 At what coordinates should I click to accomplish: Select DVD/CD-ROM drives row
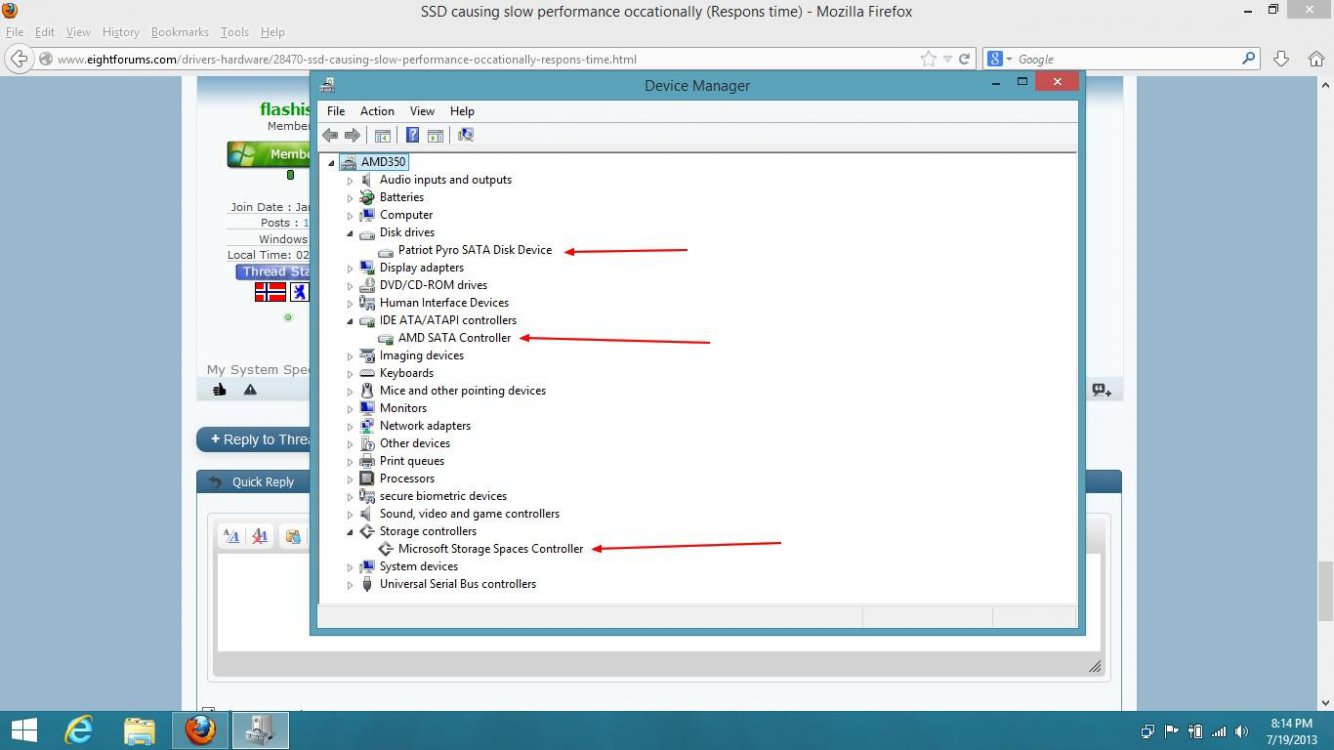click(x=433, y=285)
